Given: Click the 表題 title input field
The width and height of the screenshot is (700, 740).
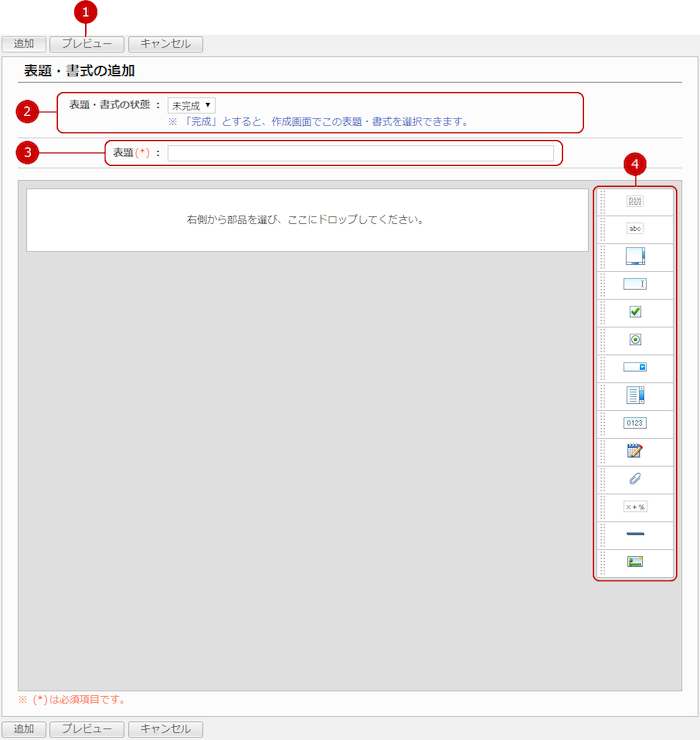Looking at the screenshot, I should point(360,153).
